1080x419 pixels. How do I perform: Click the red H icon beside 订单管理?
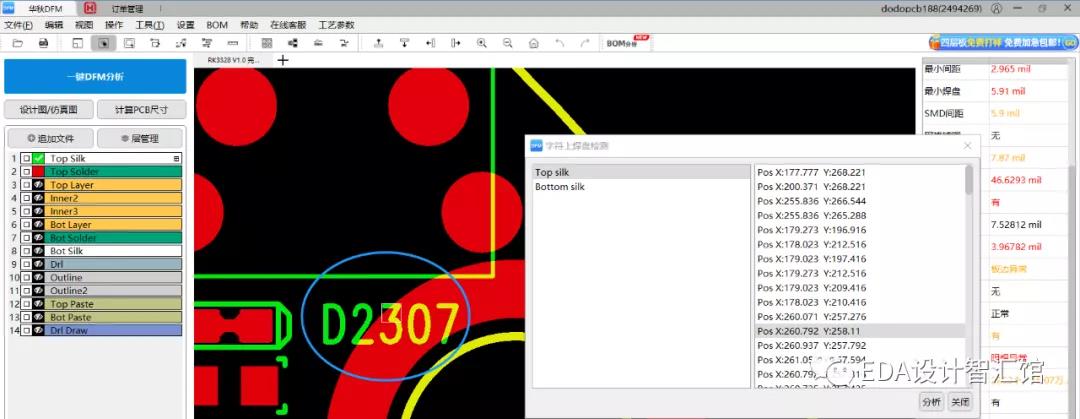click(x=90, y=8)
